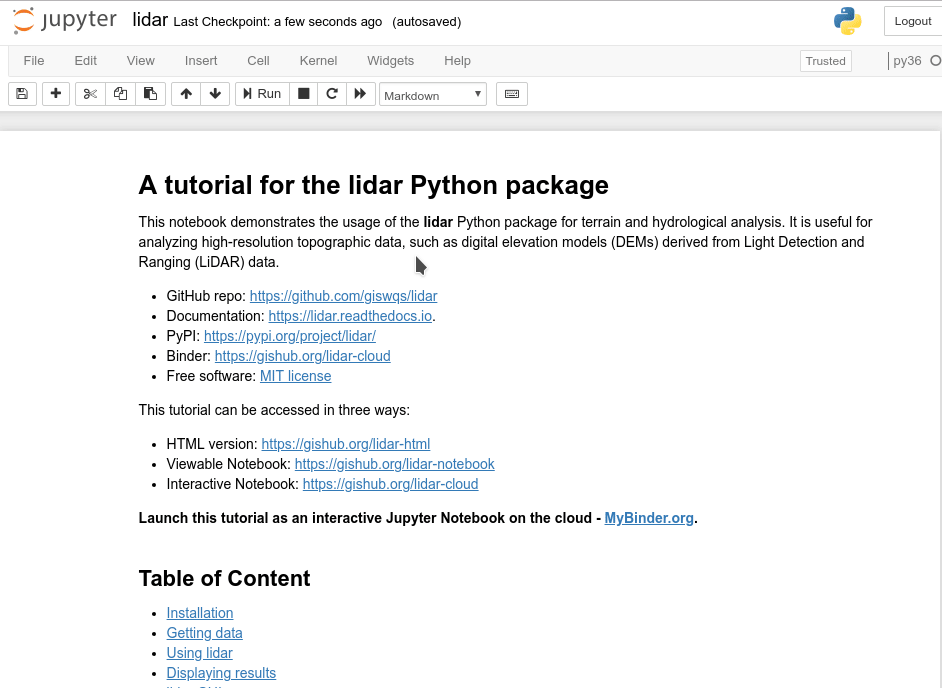Open the lidar.readthedocs.io documentation link
This screenshot has width=942, height=688.
(x=350, y=316)
